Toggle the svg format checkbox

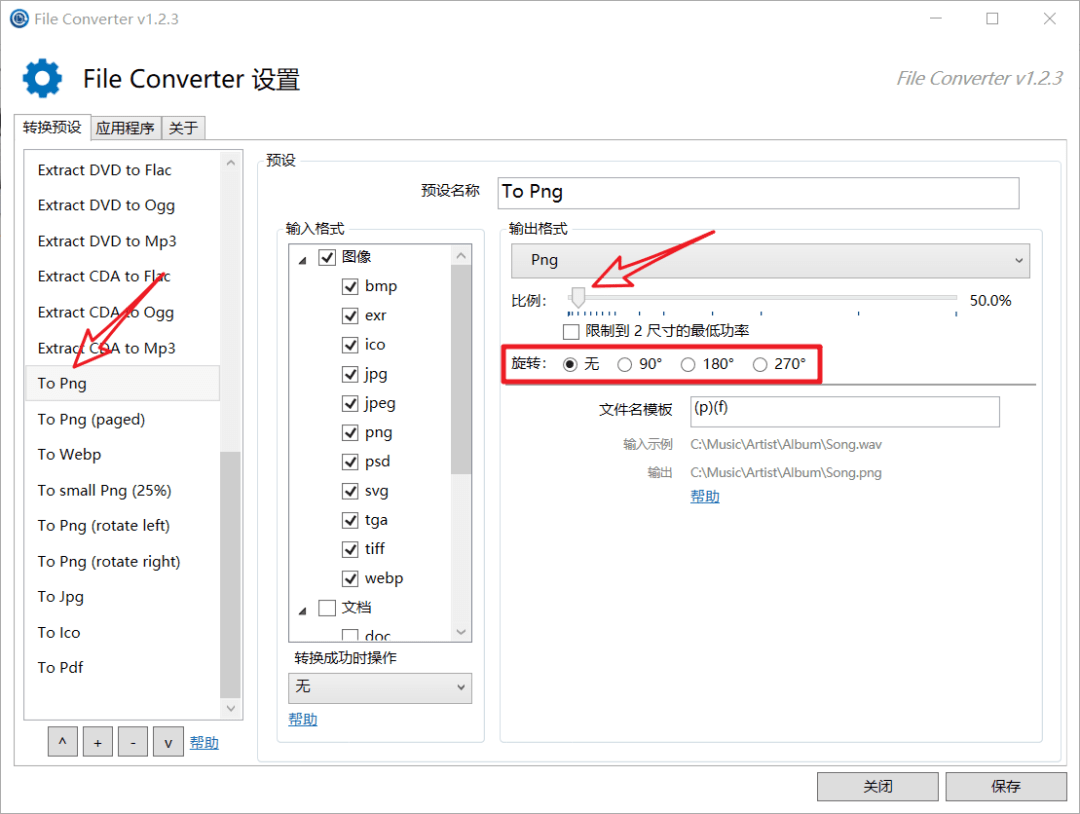point(350,491)
